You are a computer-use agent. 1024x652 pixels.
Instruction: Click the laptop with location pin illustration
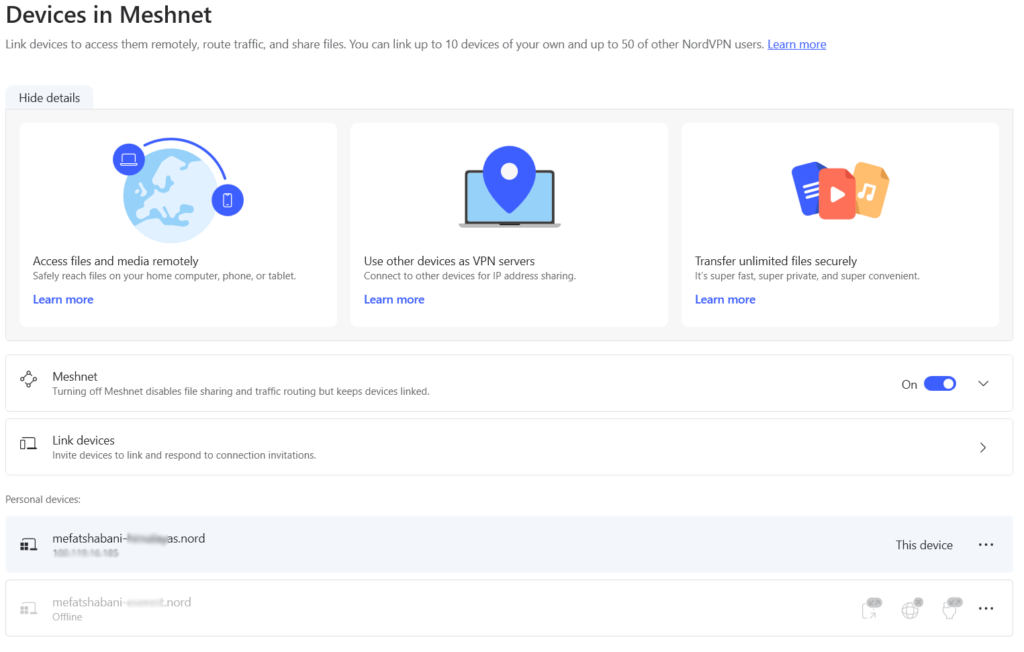pos(509,188)
